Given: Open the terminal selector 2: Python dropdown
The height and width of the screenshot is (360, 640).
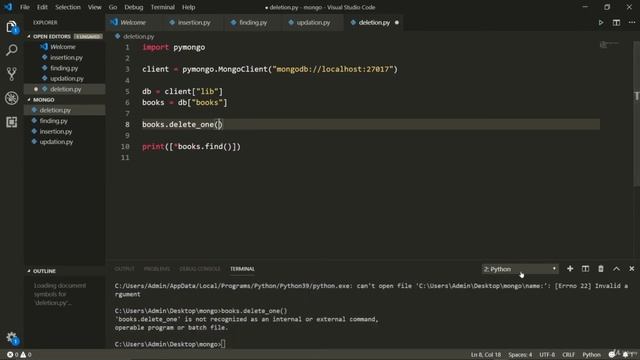Looking at the screenshot, I should 520,269.
